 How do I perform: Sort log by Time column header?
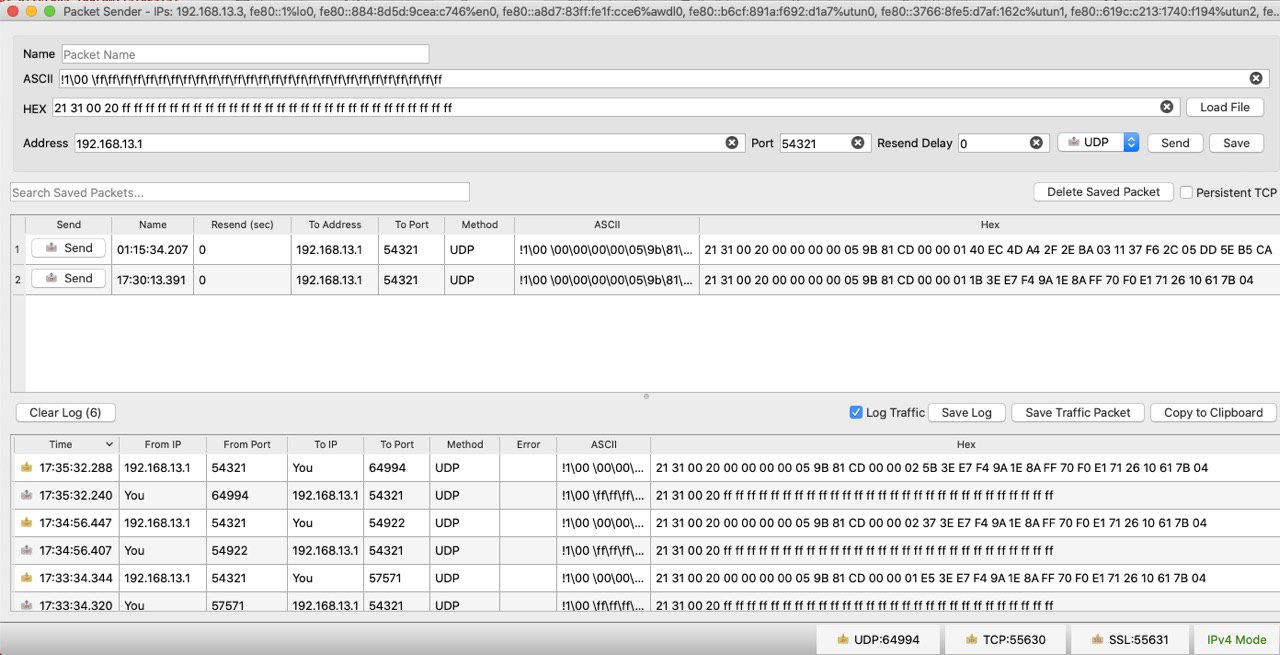point(65,444)
